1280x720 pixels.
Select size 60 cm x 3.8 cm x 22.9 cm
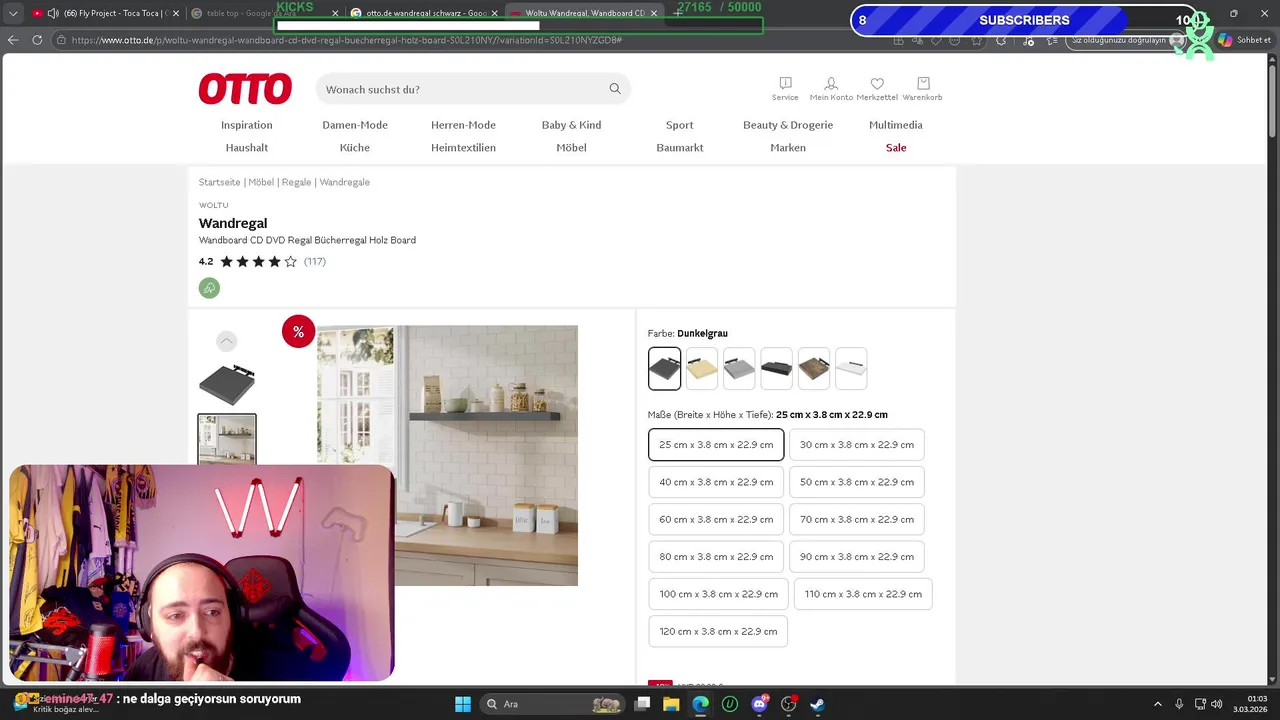[716, 520]
